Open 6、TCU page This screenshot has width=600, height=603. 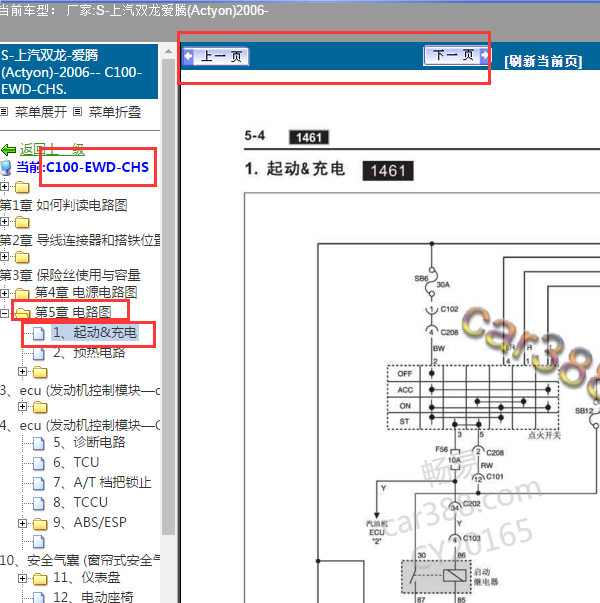(x=76, y=462)
